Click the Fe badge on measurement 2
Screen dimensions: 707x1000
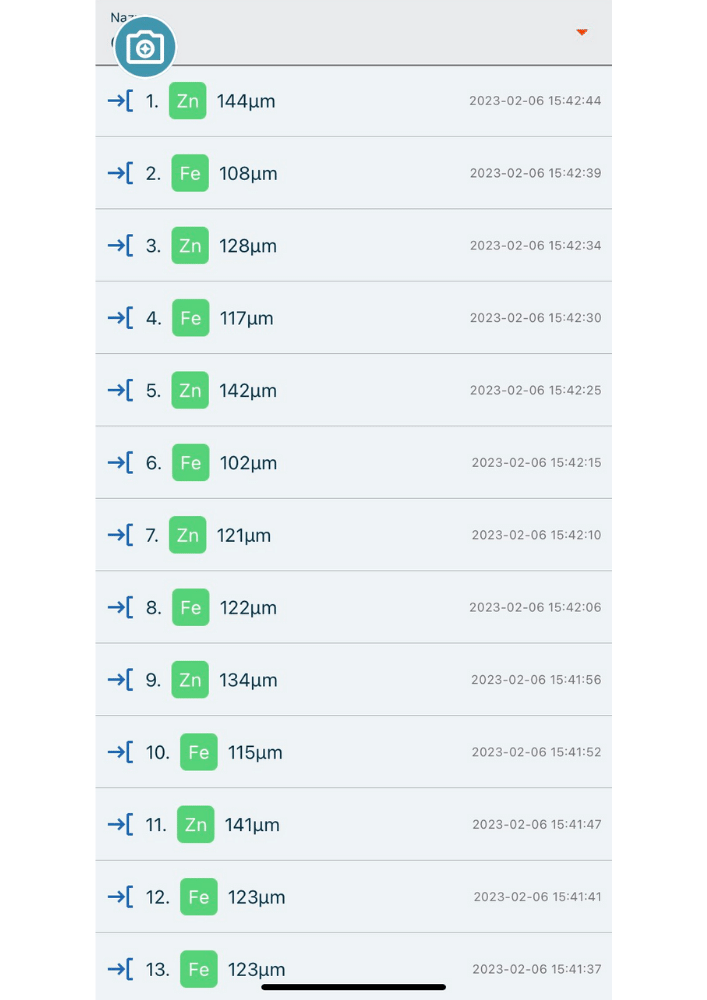[190, 173]
